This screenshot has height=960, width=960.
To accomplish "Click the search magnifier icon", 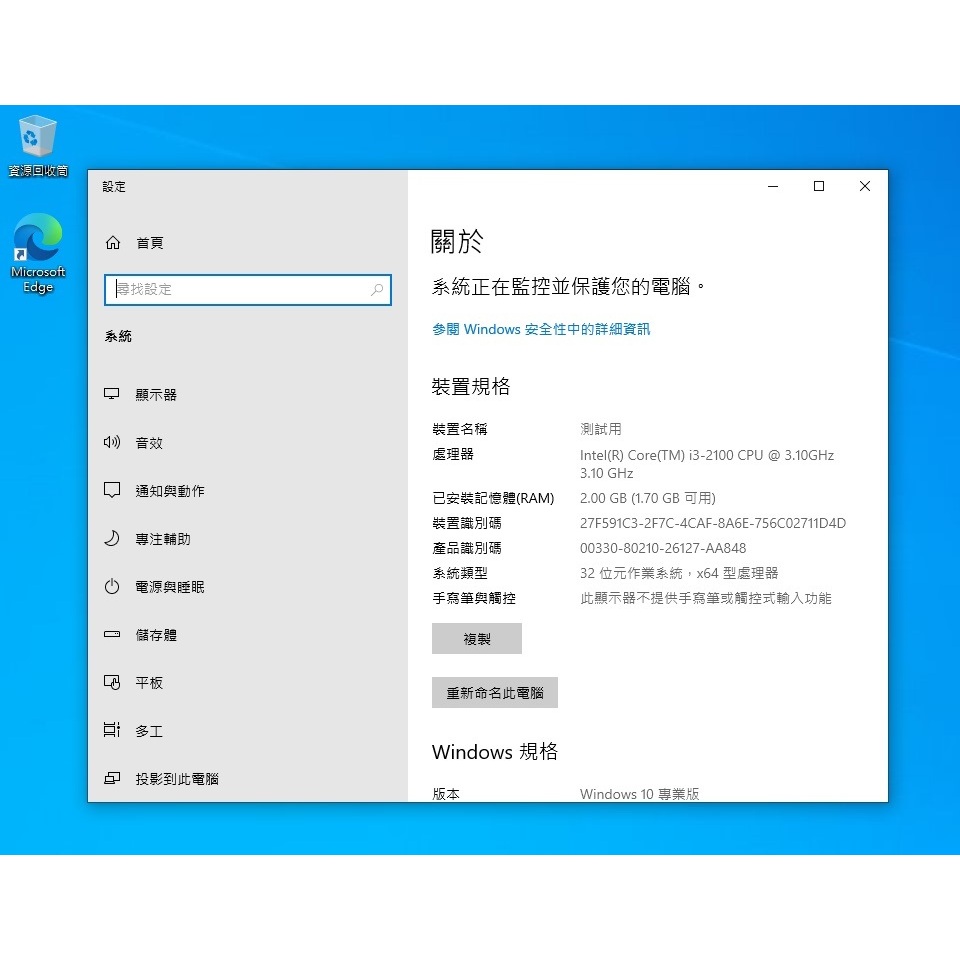I will click(377, 290).
